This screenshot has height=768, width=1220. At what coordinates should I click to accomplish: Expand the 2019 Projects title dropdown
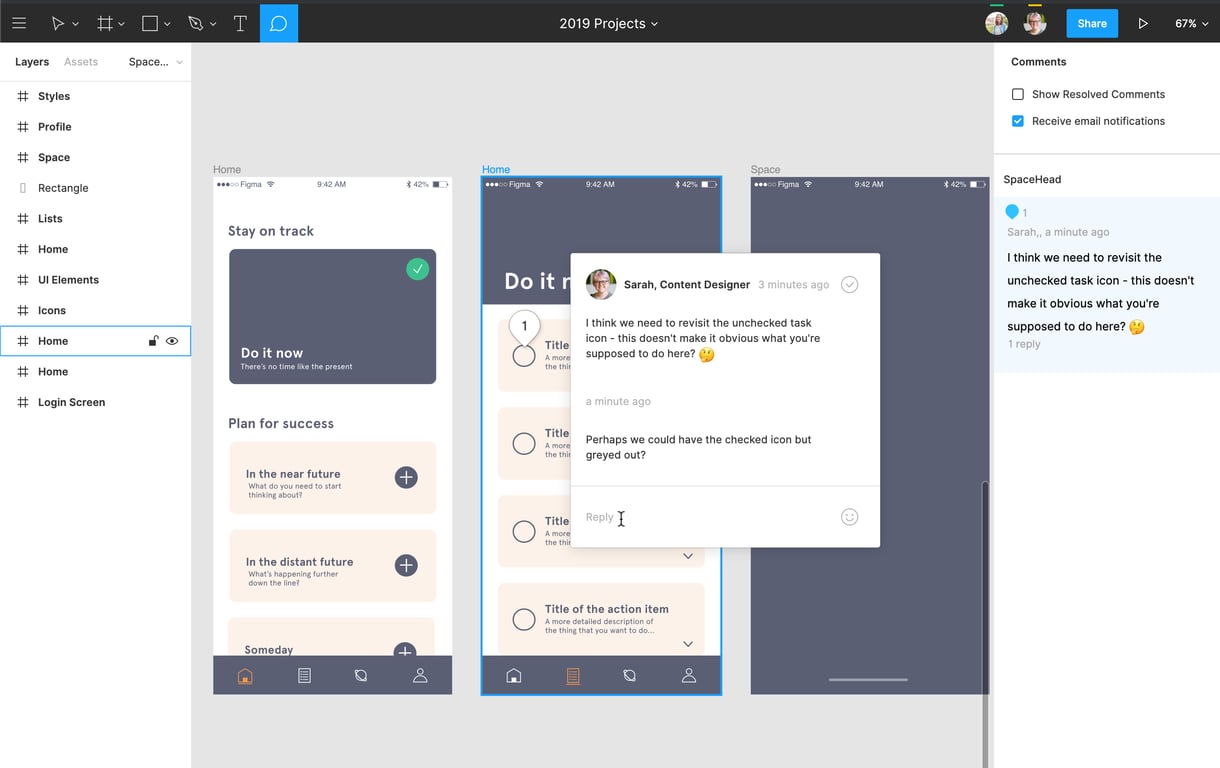point(608,23)
